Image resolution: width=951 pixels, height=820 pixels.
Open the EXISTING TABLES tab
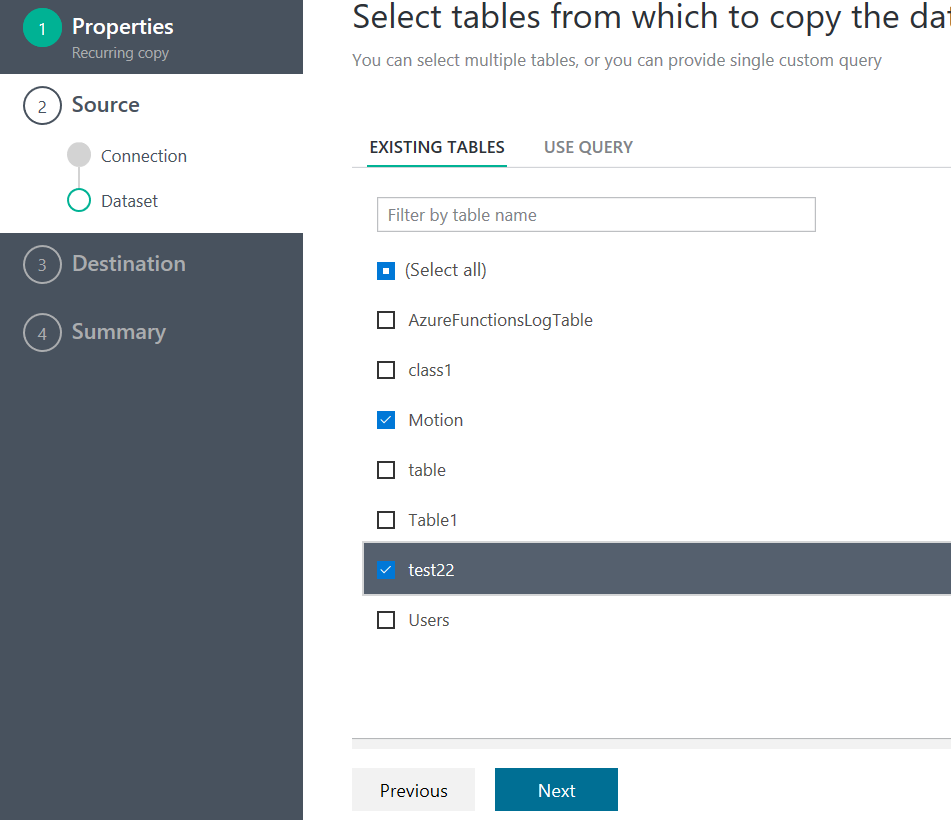tap(437, 147)
